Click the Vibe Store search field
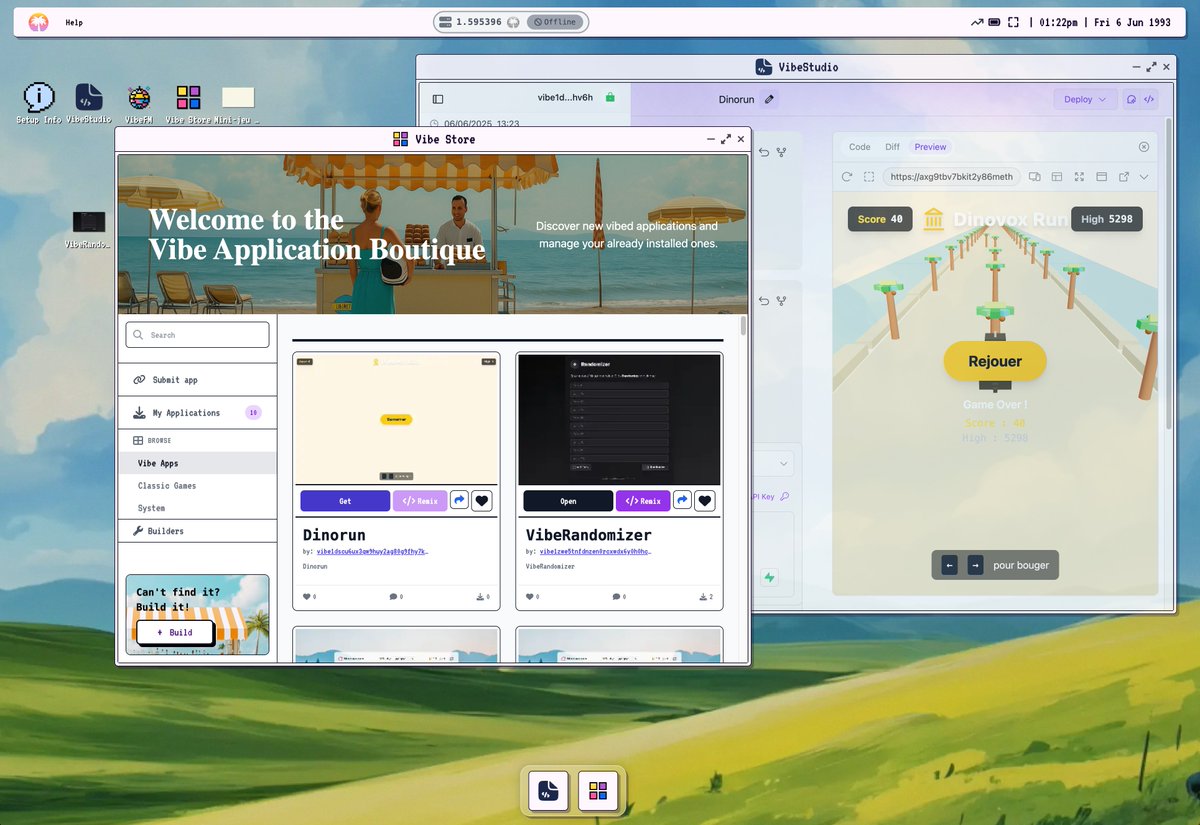Viewport: 1200px width, 825px height. 197,335
